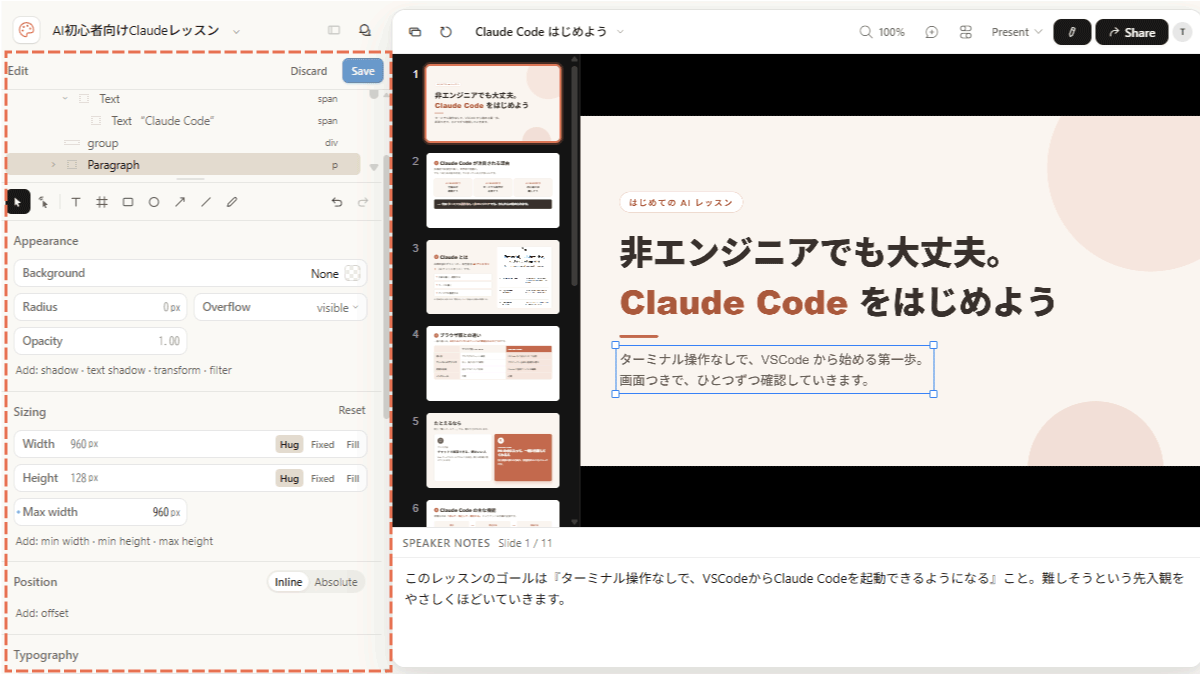1200x675 pixels.
Task: Click the add comment bubble icon
Action: click(x=932, y=32)
